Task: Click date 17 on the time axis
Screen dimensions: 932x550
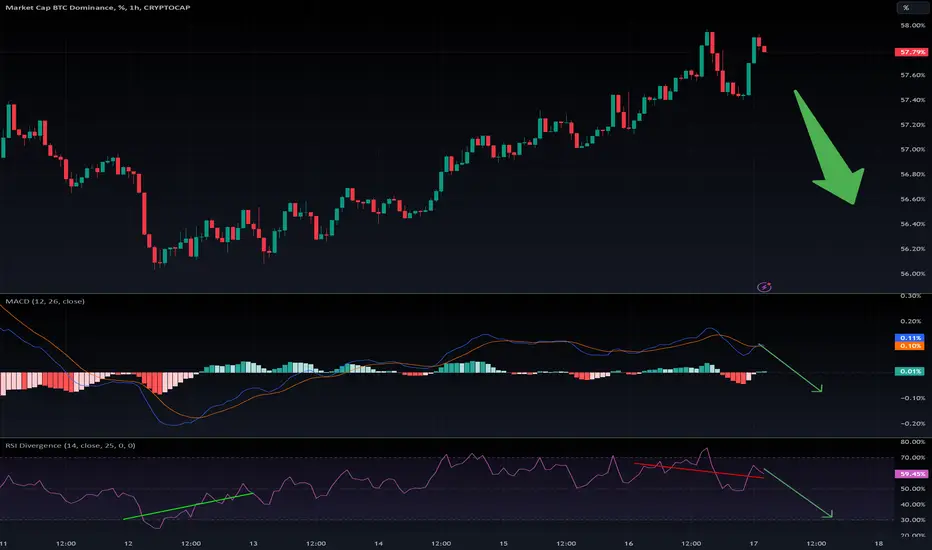Action: click(754, 543)
